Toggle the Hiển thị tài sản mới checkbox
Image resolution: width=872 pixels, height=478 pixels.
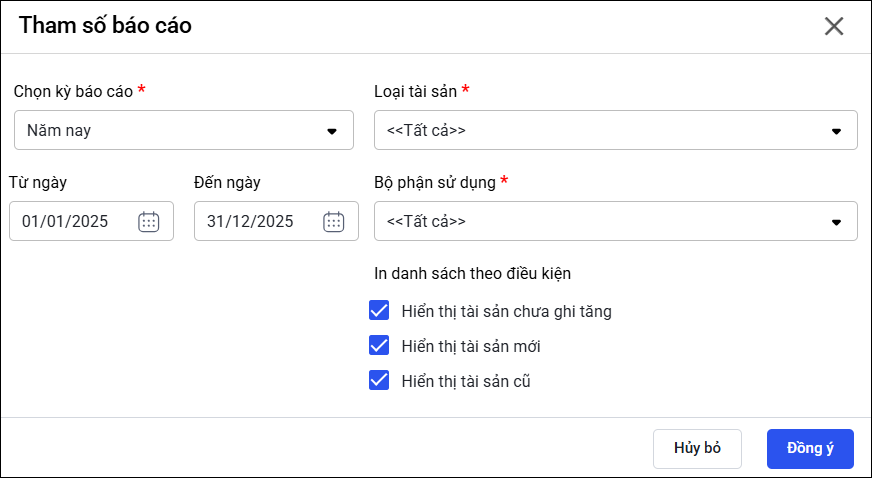pyautogui.click(x=379, y=345)
